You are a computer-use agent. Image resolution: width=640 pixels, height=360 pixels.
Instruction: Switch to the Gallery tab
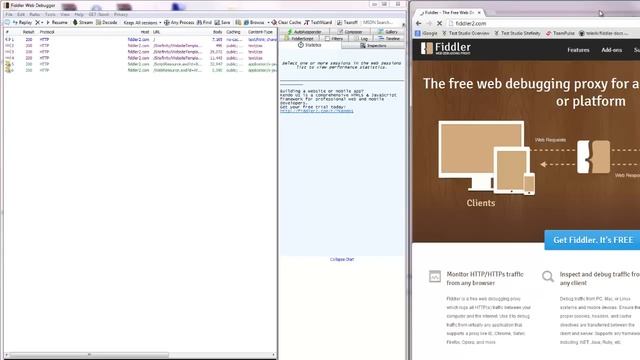(x=388, y=31)
